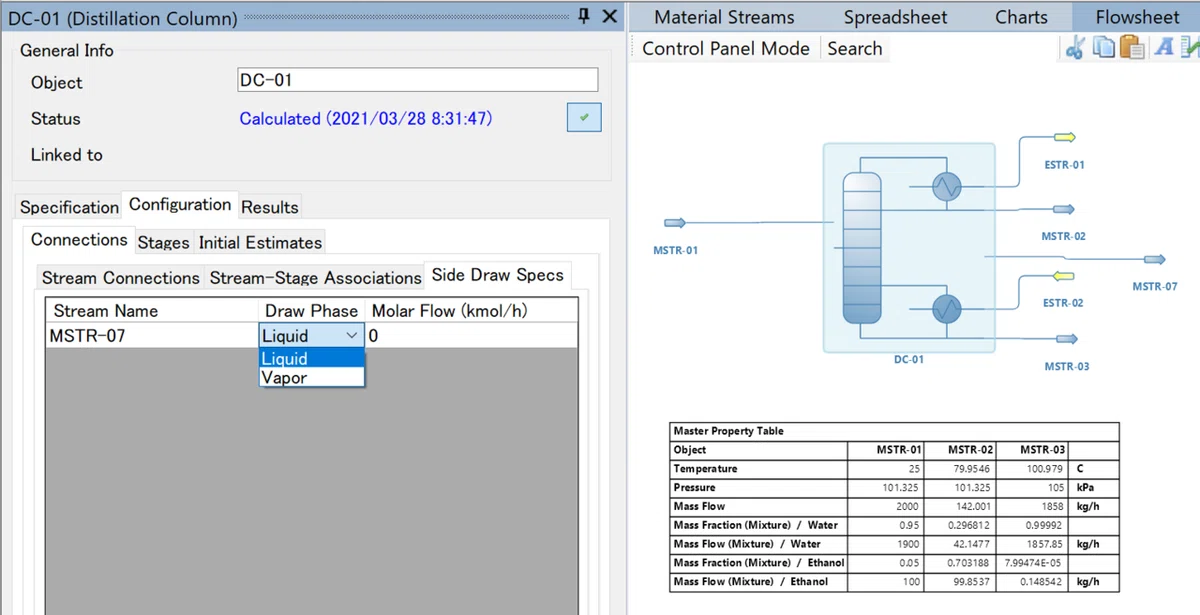Choose Liquid in the Draw Phase list
This screenshot has width=1200, height=615.
(x=312, y=359)
